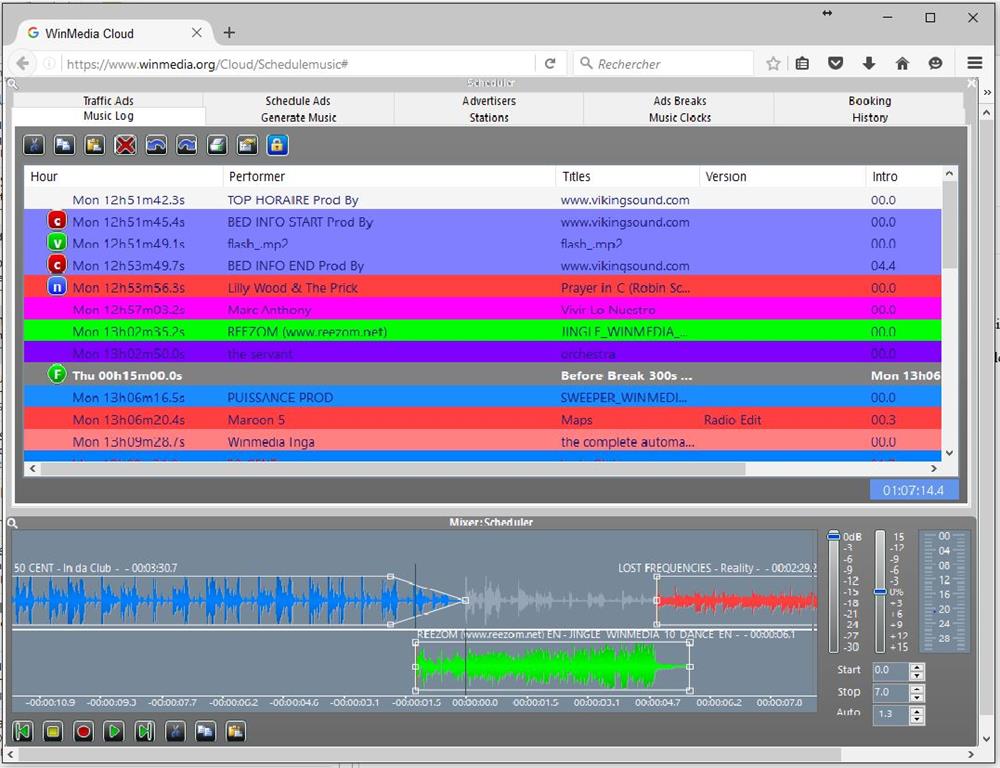Screen dimensions: 1000x768
Task: Click the Stop button in the mixer transport
Action: [x=54, y=732]
